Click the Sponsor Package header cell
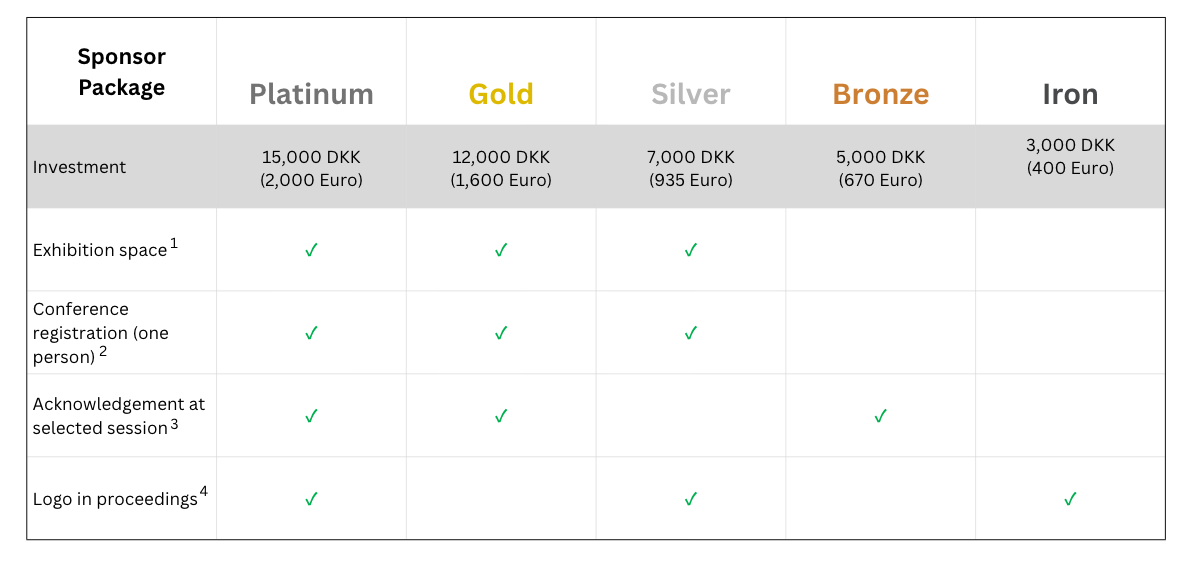1198x566 pixels. point(122,72)
